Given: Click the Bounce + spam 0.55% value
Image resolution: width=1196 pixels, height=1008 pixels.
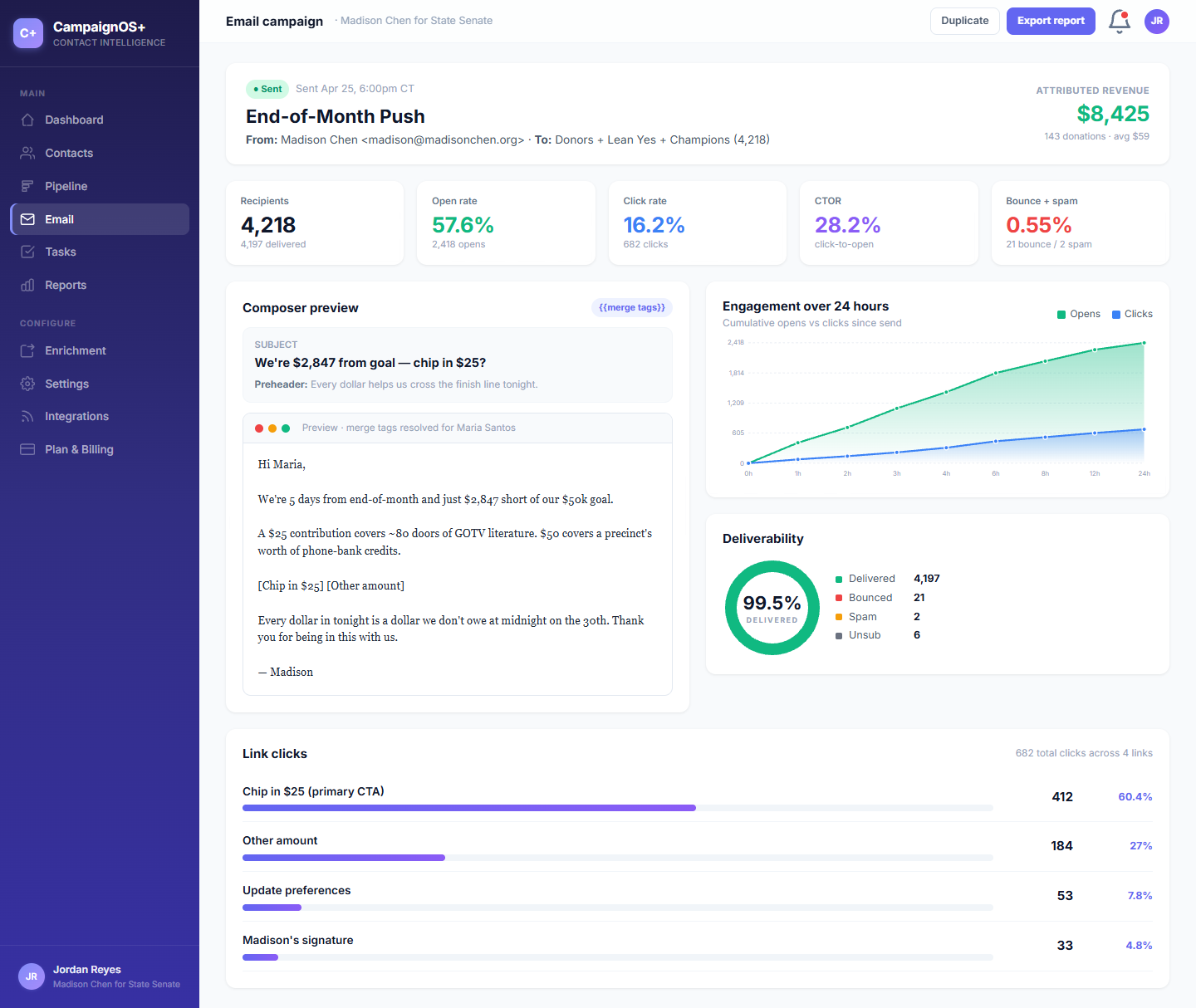Looking at the screenshot, I should (x=1038, y=225).
